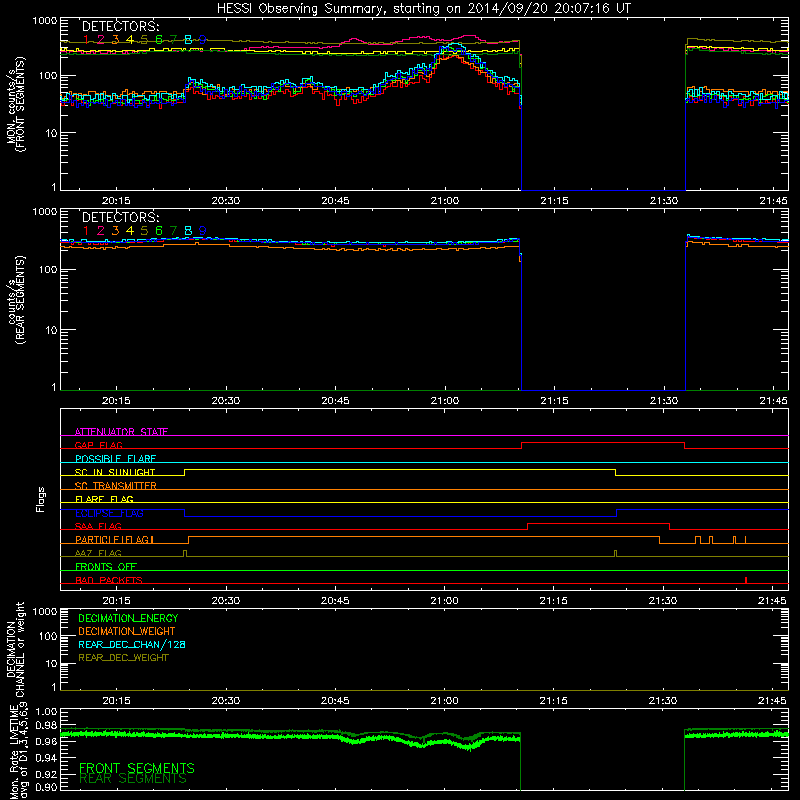This screenshot has width=800, height=800.
Task: Select yellow detector 4 in front segments legend
Action: (x=130, y=39)
